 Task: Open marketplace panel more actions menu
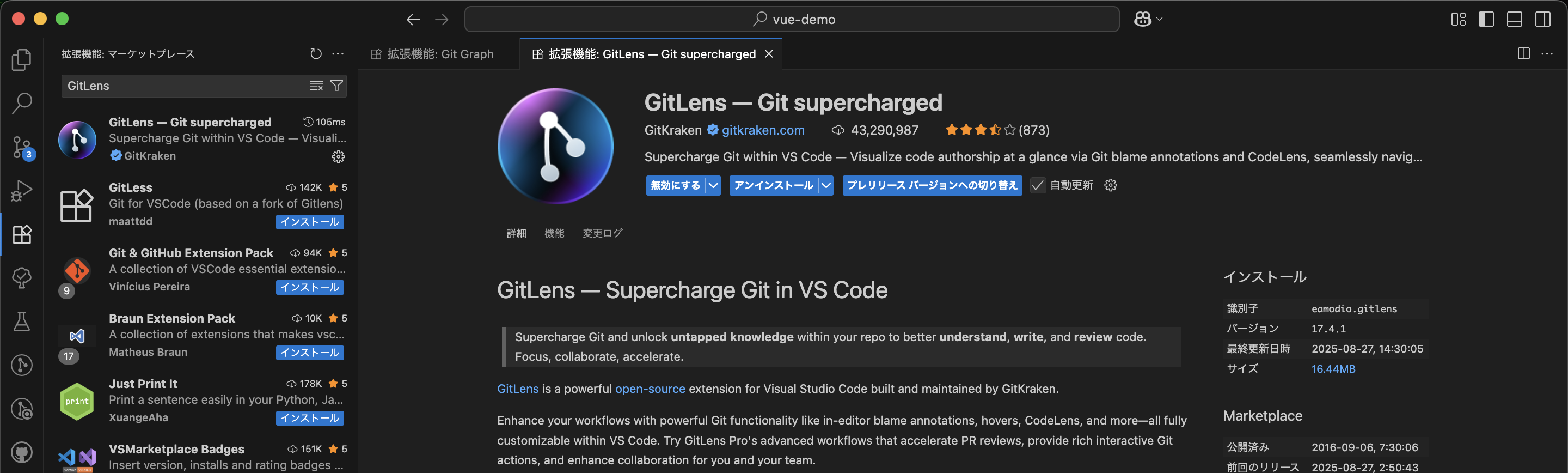(338, 53)
